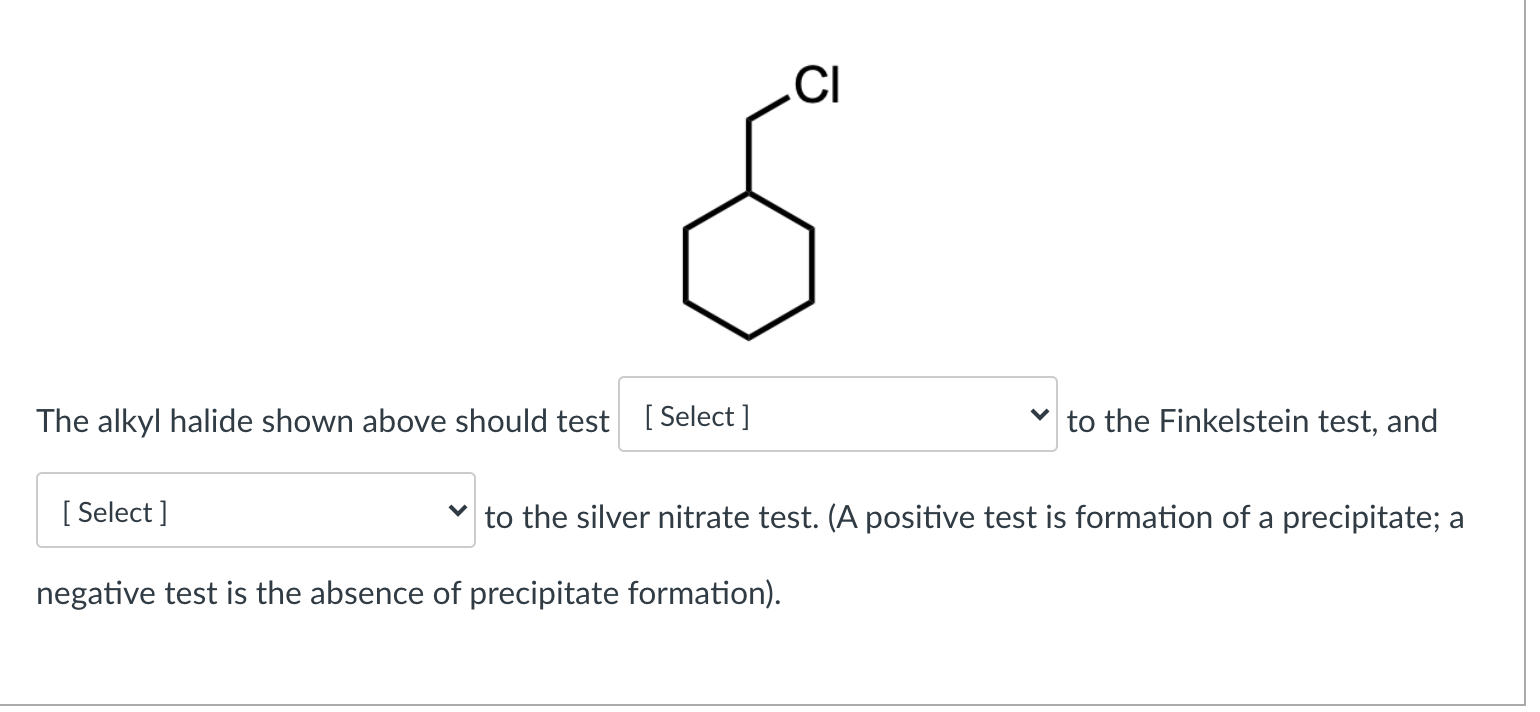Click the chloromethylcyclohexane structure image
Screen dimensions: 1540x712
(750, 210)
